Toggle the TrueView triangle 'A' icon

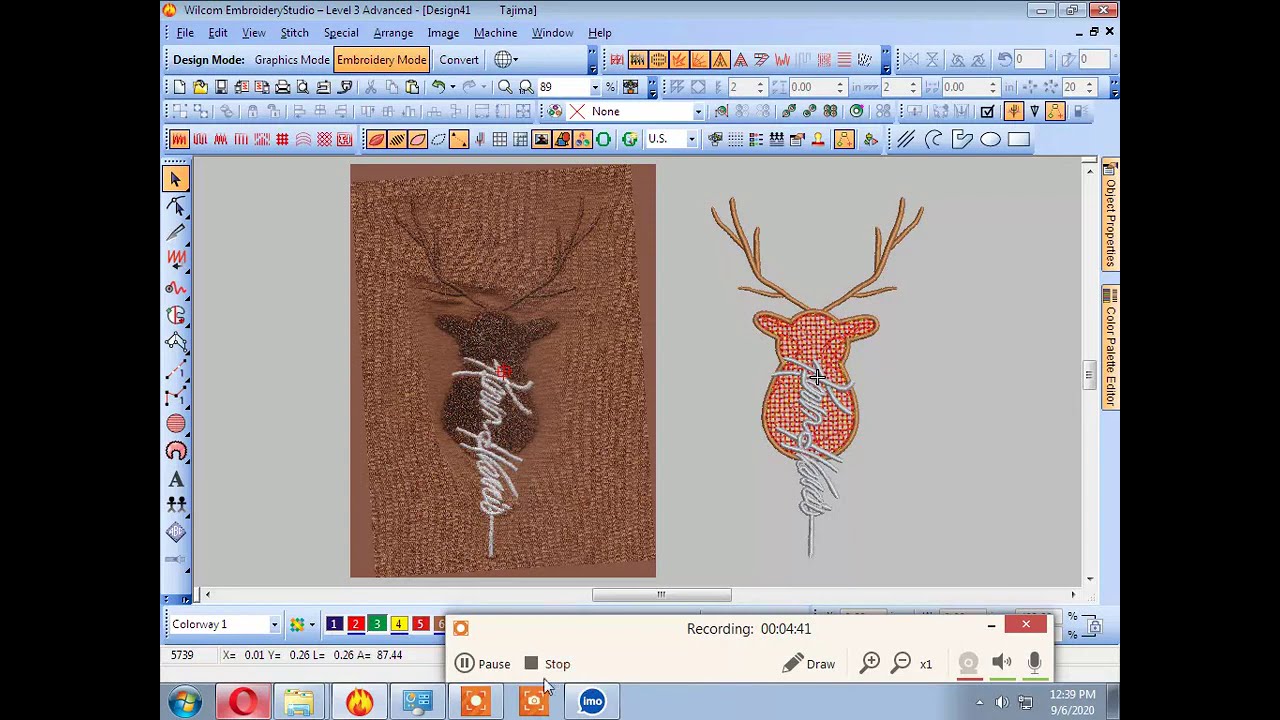click(720, 60)
